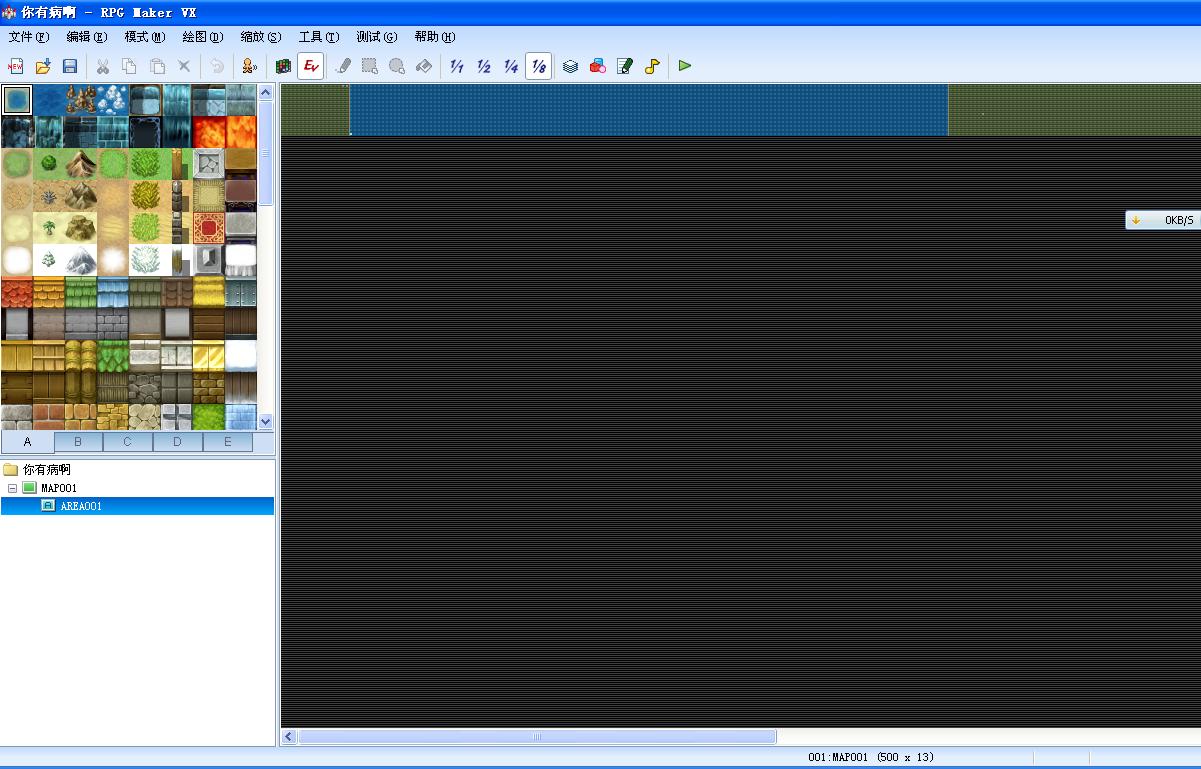Image resolution: width=1201 pixels, height=769 pixels.
Task: Click the Copy icon in the toolbar
Action: coord(129,66)
